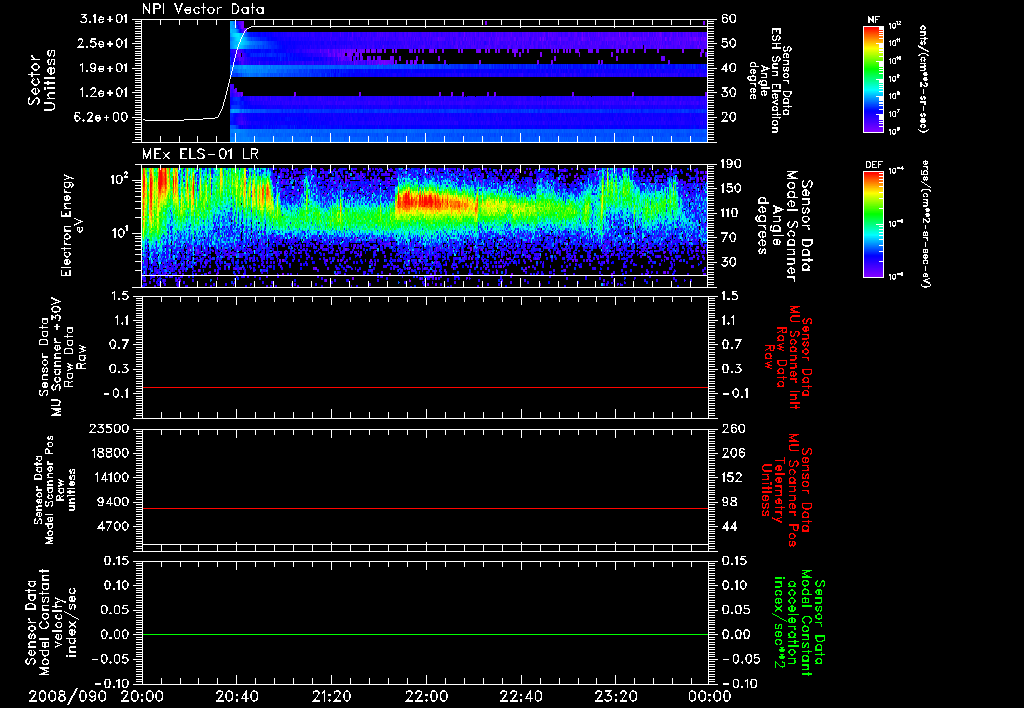Screen dimensions: 1024x708
Task: Click the 3.1e+01 sector tick value
Action: pyautogui.click(x=103, y=19)
